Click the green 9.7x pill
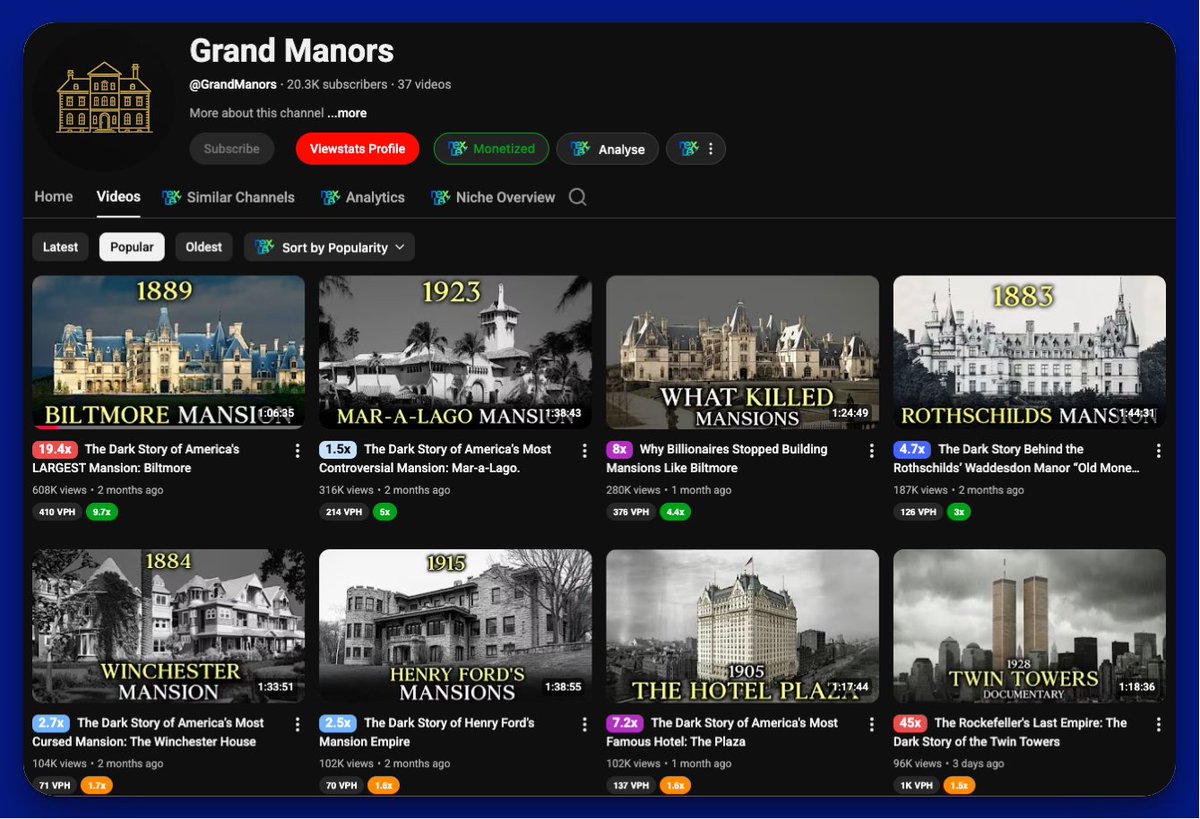This screenshot has height=819, width=1200. 102,512
